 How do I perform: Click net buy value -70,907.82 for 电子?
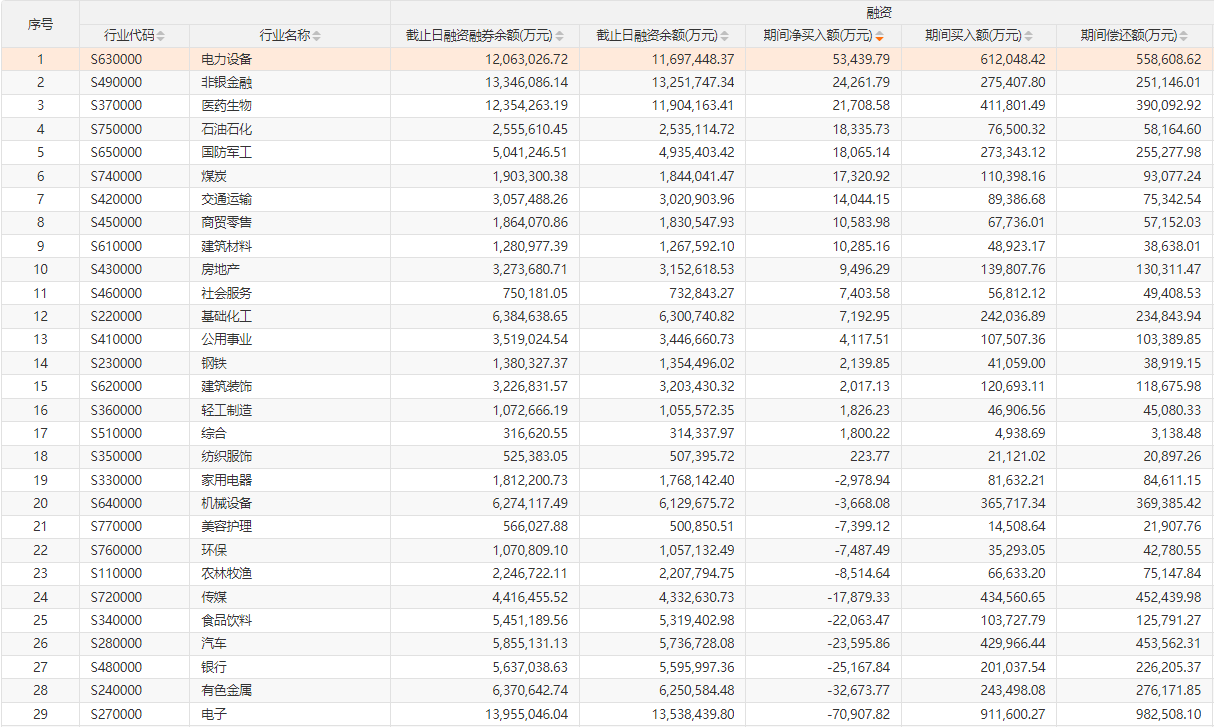coord(852,714)
